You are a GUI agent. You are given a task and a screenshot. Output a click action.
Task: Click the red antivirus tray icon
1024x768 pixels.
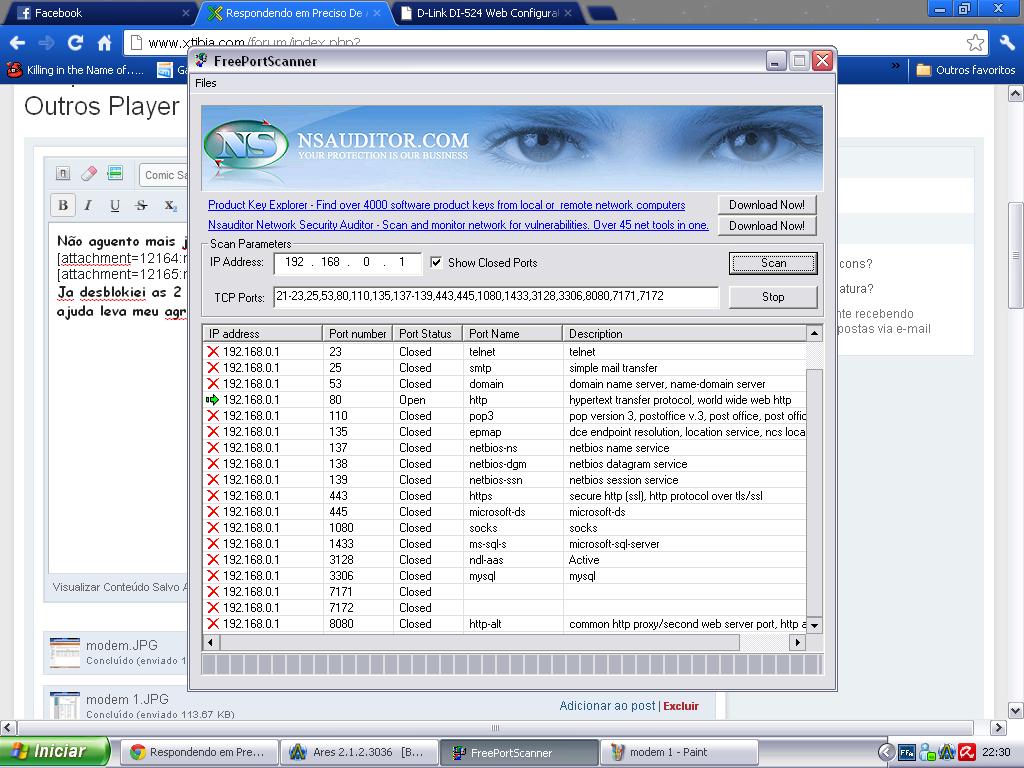pyautogui.click(x=967, y=752)
